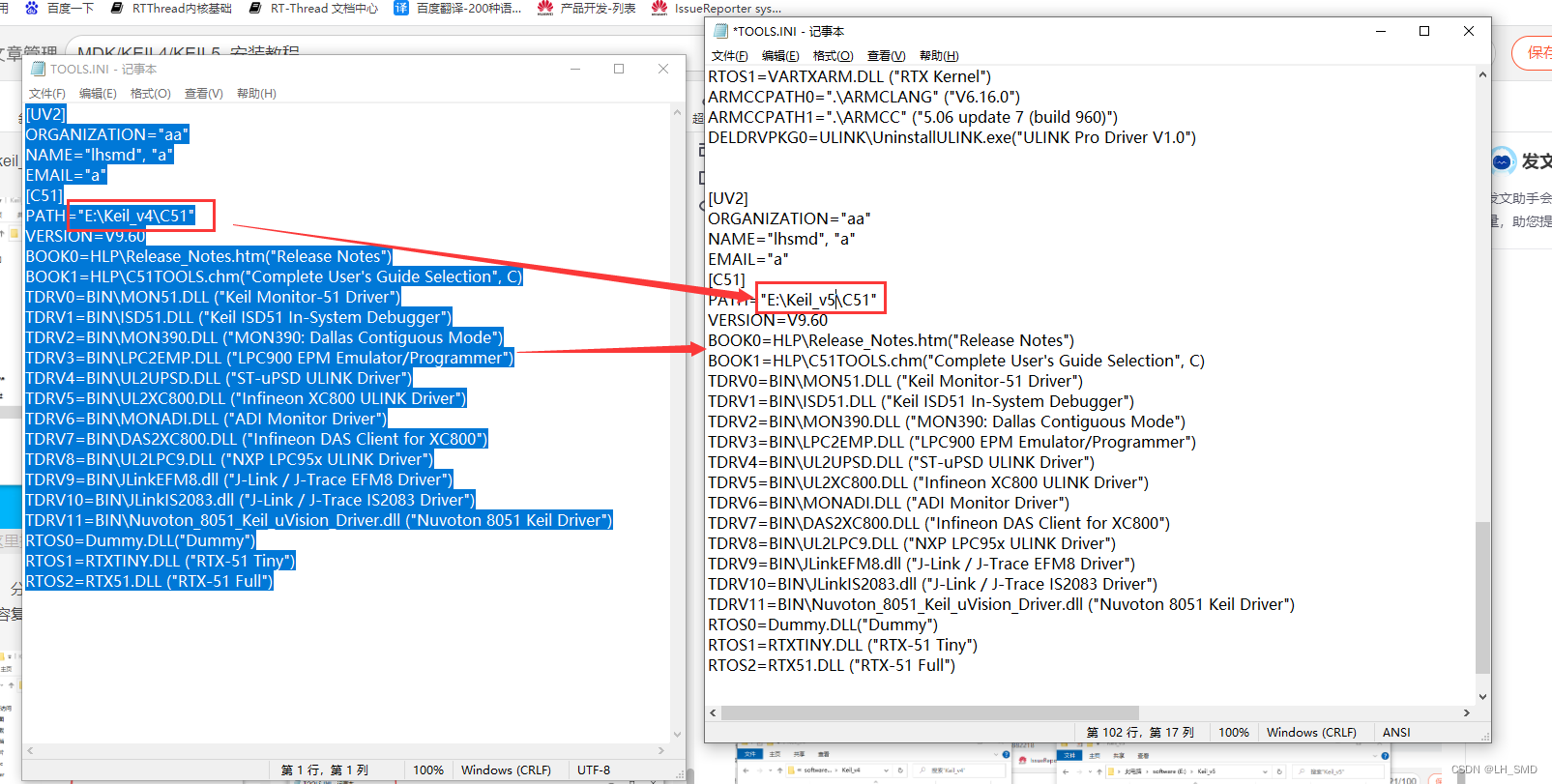Click the [UV2] line in left Notepad

tap(45, 114)
